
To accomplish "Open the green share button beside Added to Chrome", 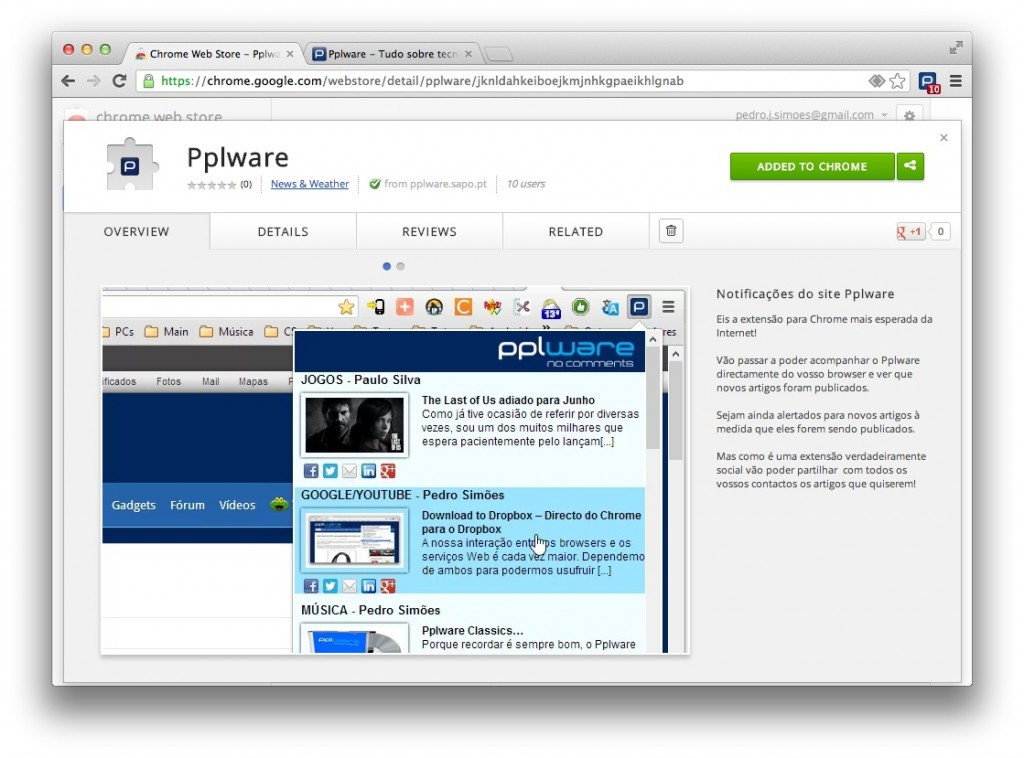I will click(x=910, y=167).
